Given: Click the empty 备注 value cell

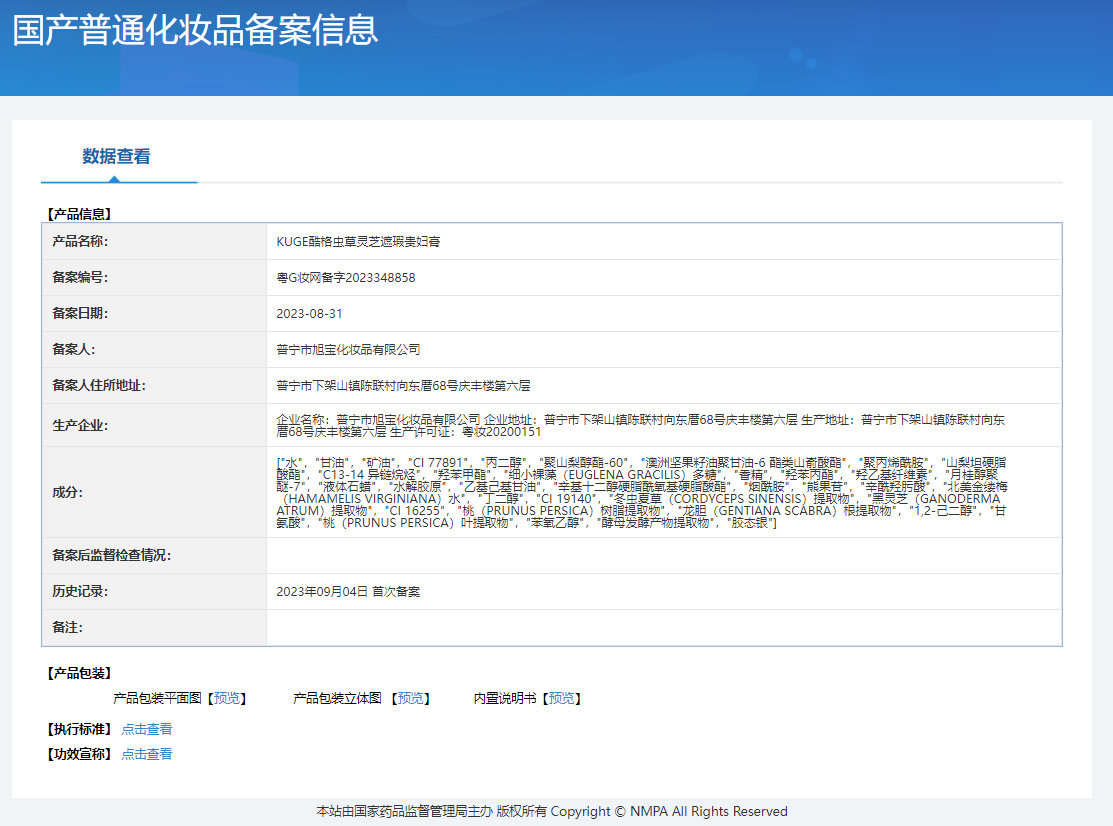Looking at the screenshot, I should pyautogui.click(x=663, y=628).
